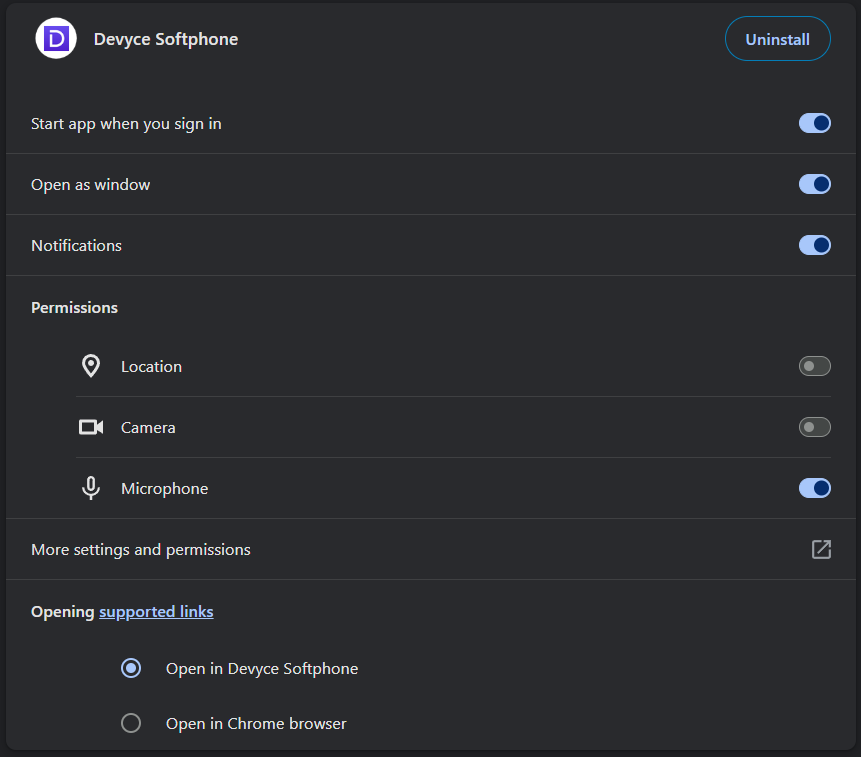Enable the Location permission toggle
This screenshot has width=861, height=757.
[x=814, y=366]
